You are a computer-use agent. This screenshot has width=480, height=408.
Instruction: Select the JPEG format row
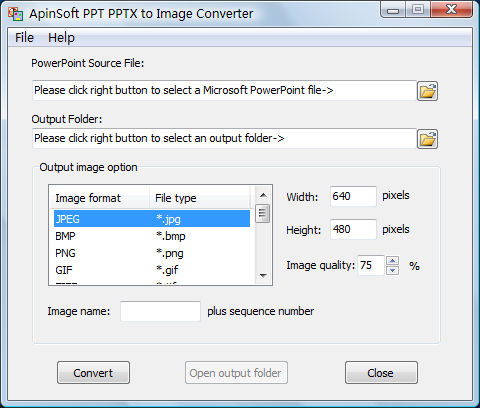[x=152, y=219]
